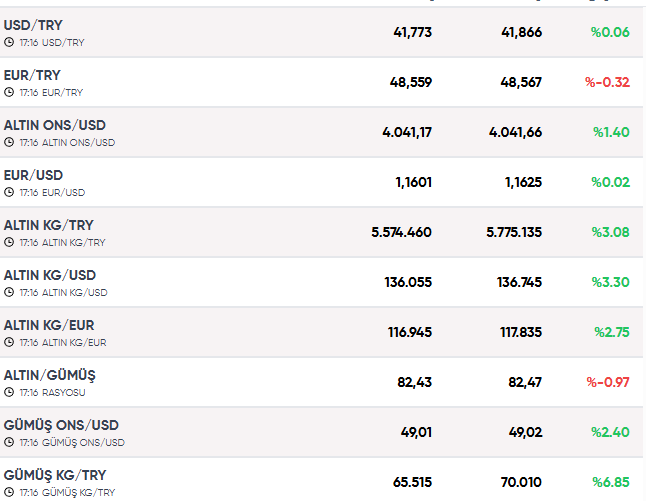Click the clock icon under USD/TRY
646x501 pixels.
[9, 42]
